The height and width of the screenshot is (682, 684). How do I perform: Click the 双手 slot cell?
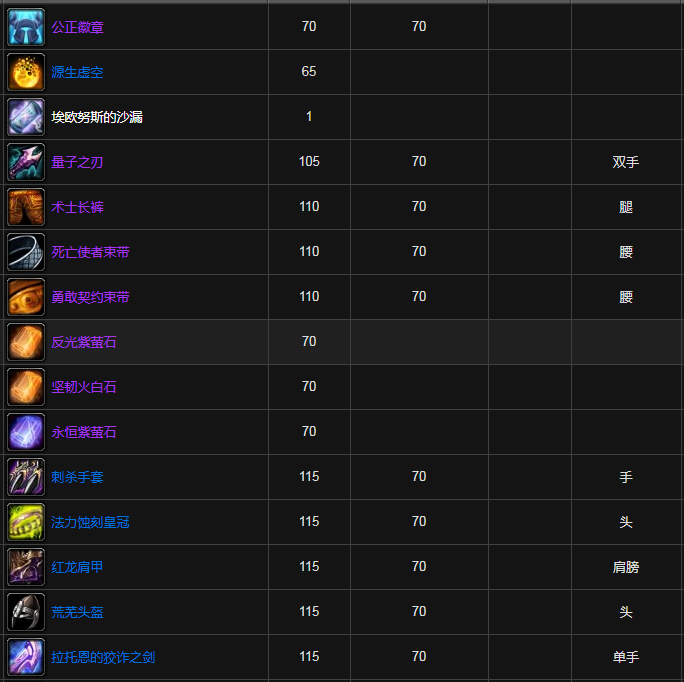[626, 162]
